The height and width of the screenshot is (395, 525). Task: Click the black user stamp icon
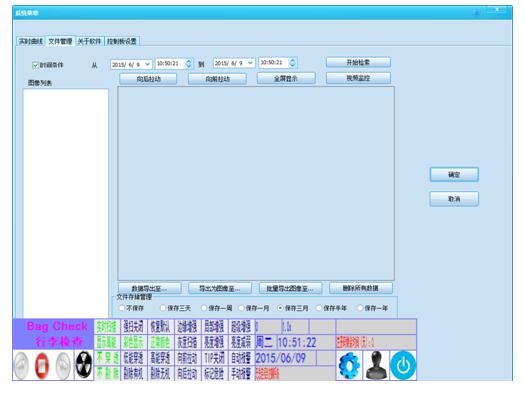coord(376,365)
